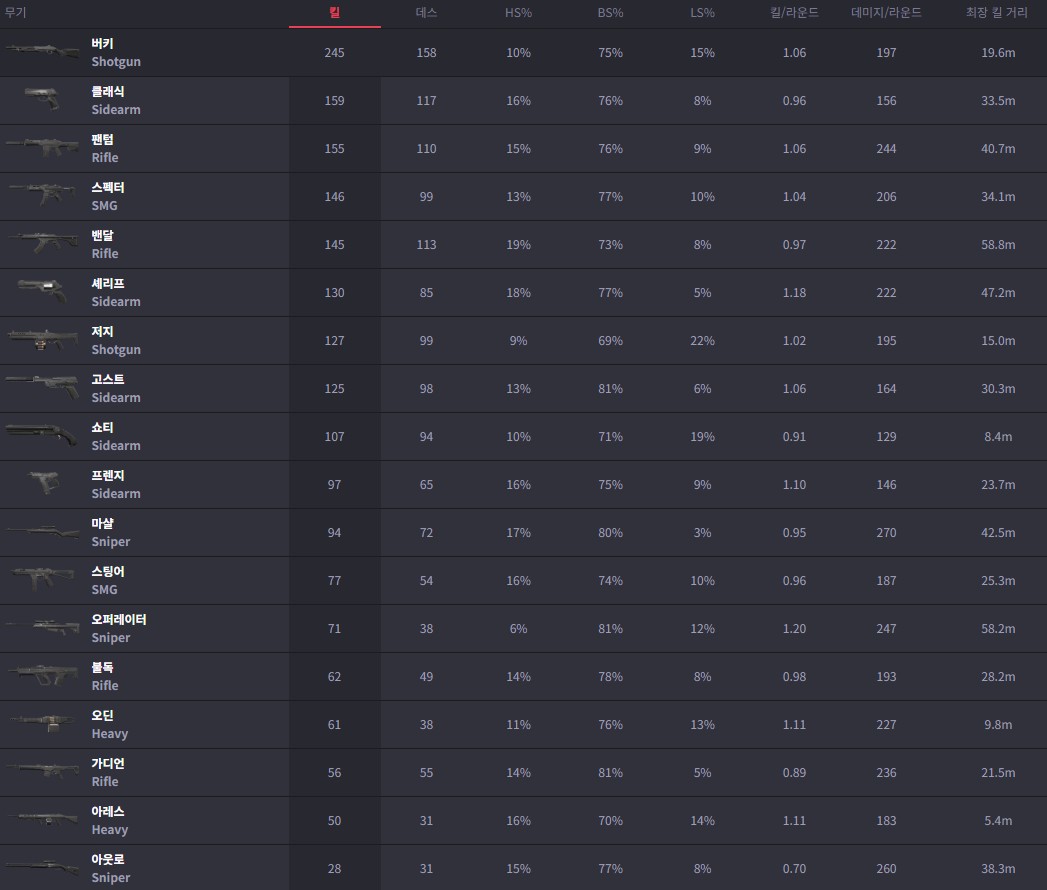
Task: Click the Phantom rifle weapon image
Action: click(42, 147)
